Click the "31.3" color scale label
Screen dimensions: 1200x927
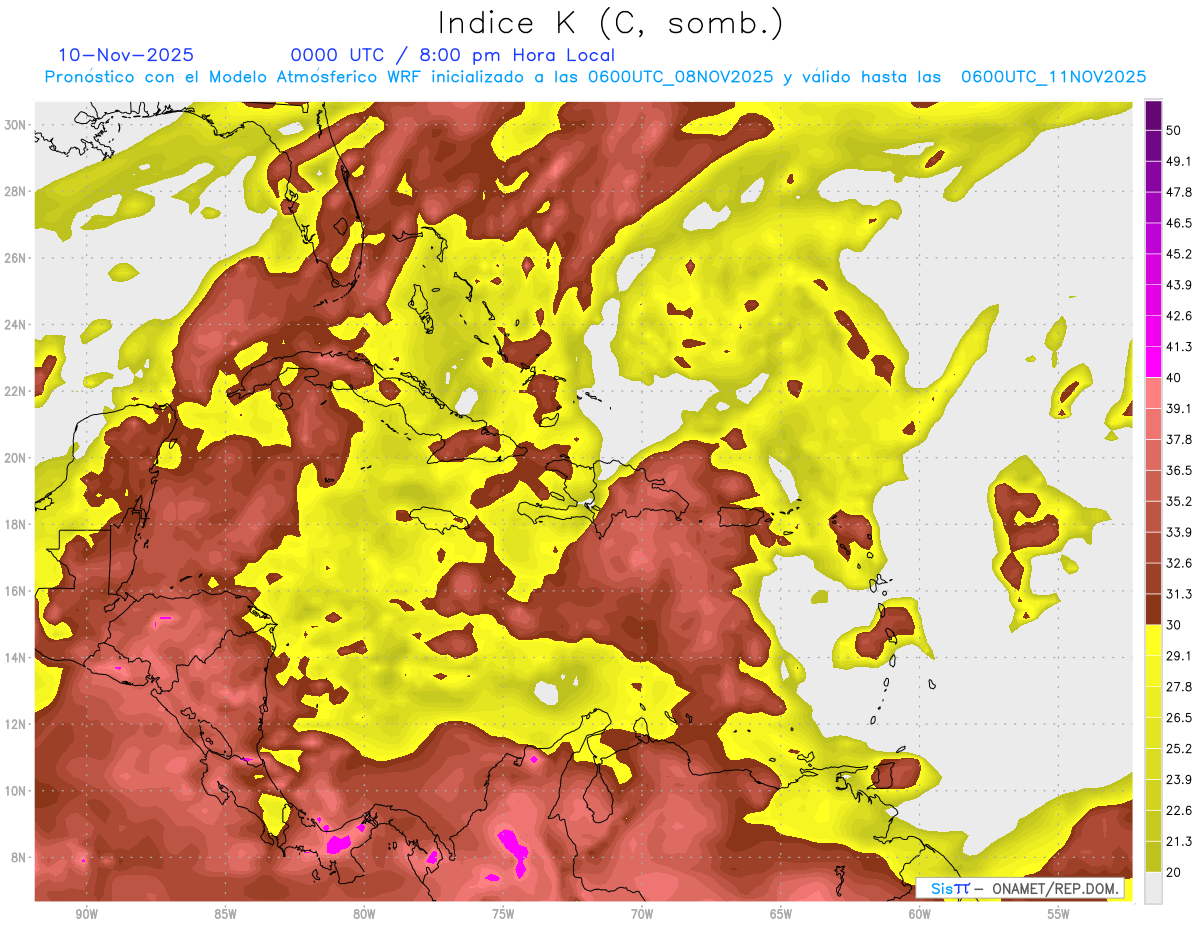coord(1178,594)
